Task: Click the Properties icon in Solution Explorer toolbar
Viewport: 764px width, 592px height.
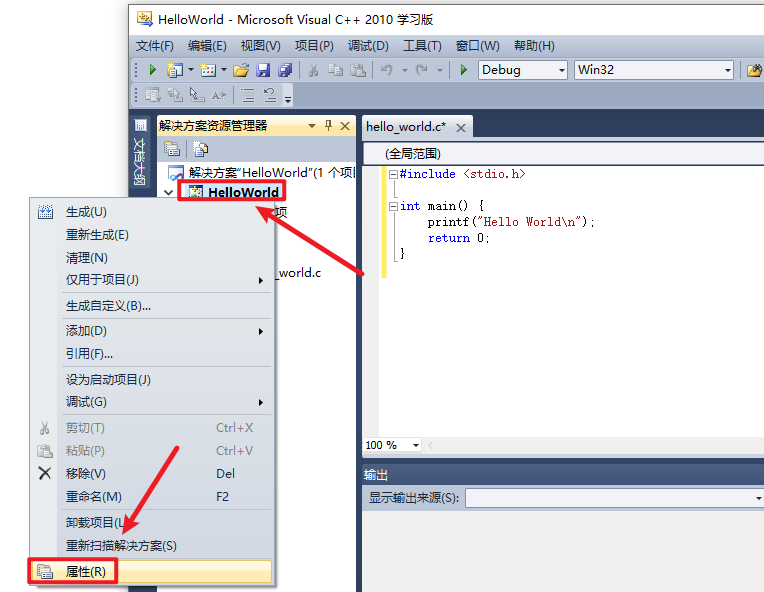Action: [172, 149]
